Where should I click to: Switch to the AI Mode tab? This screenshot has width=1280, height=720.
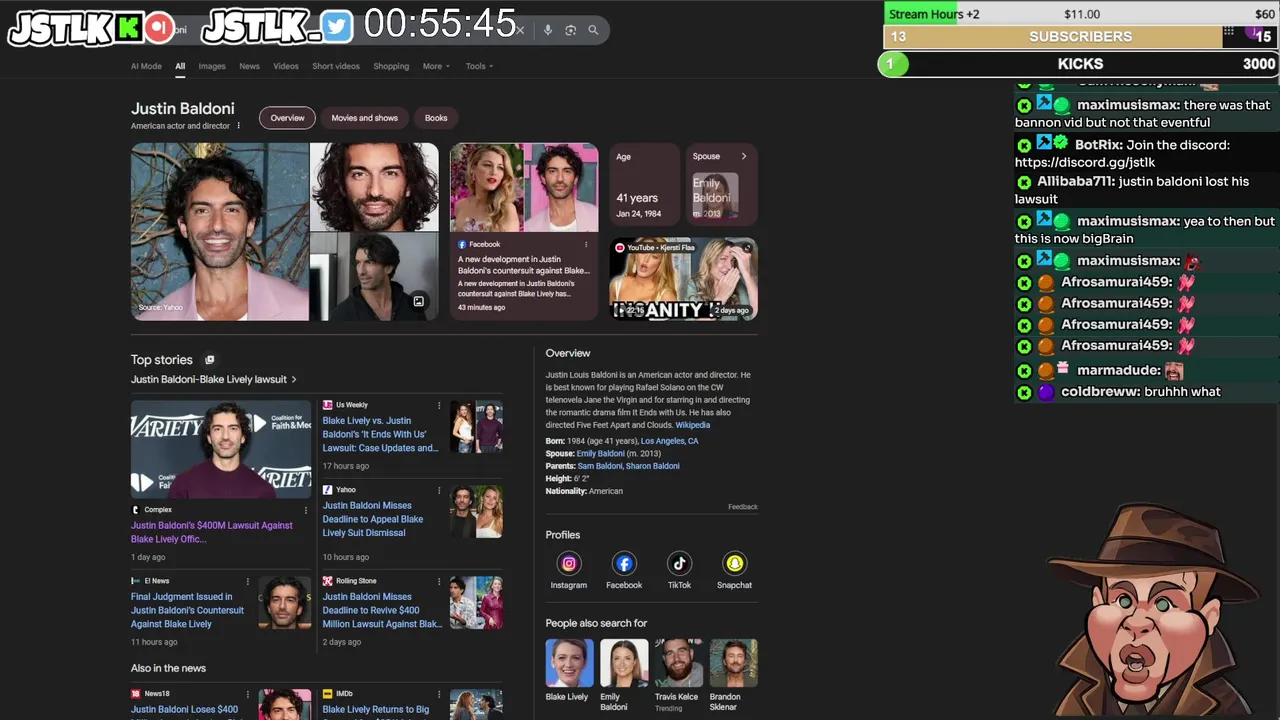click(146, 66)
